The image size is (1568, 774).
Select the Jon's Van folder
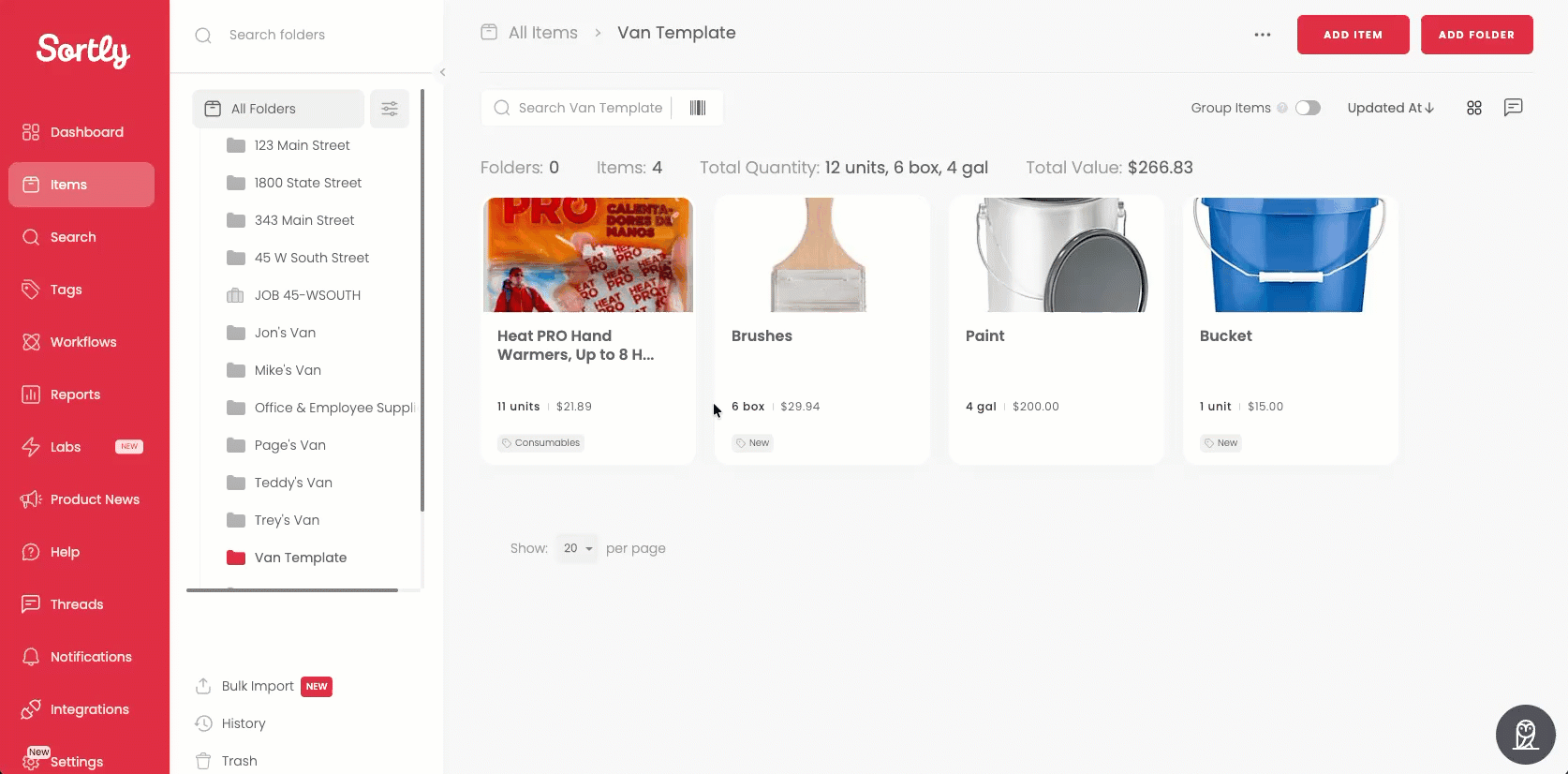[285, 333]
